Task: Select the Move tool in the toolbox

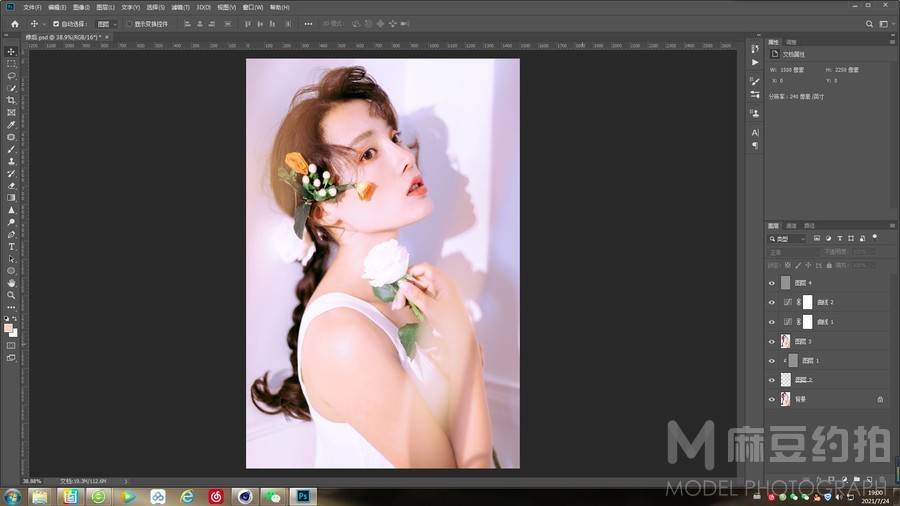Action: point(11,52)
